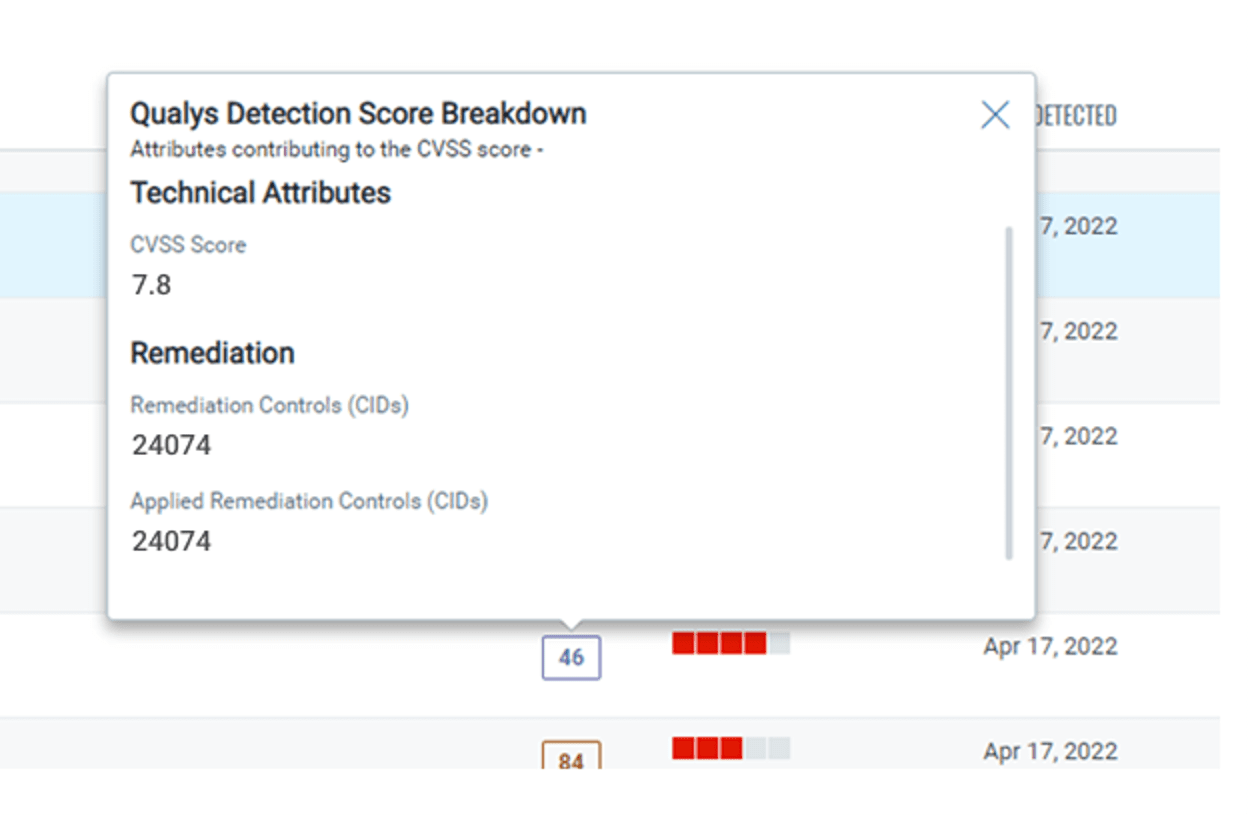Click the 'Attributes contributing to the CVSS score' subtitle
Viewport: 1248px width, 815px height.
[x=336, y=150]
